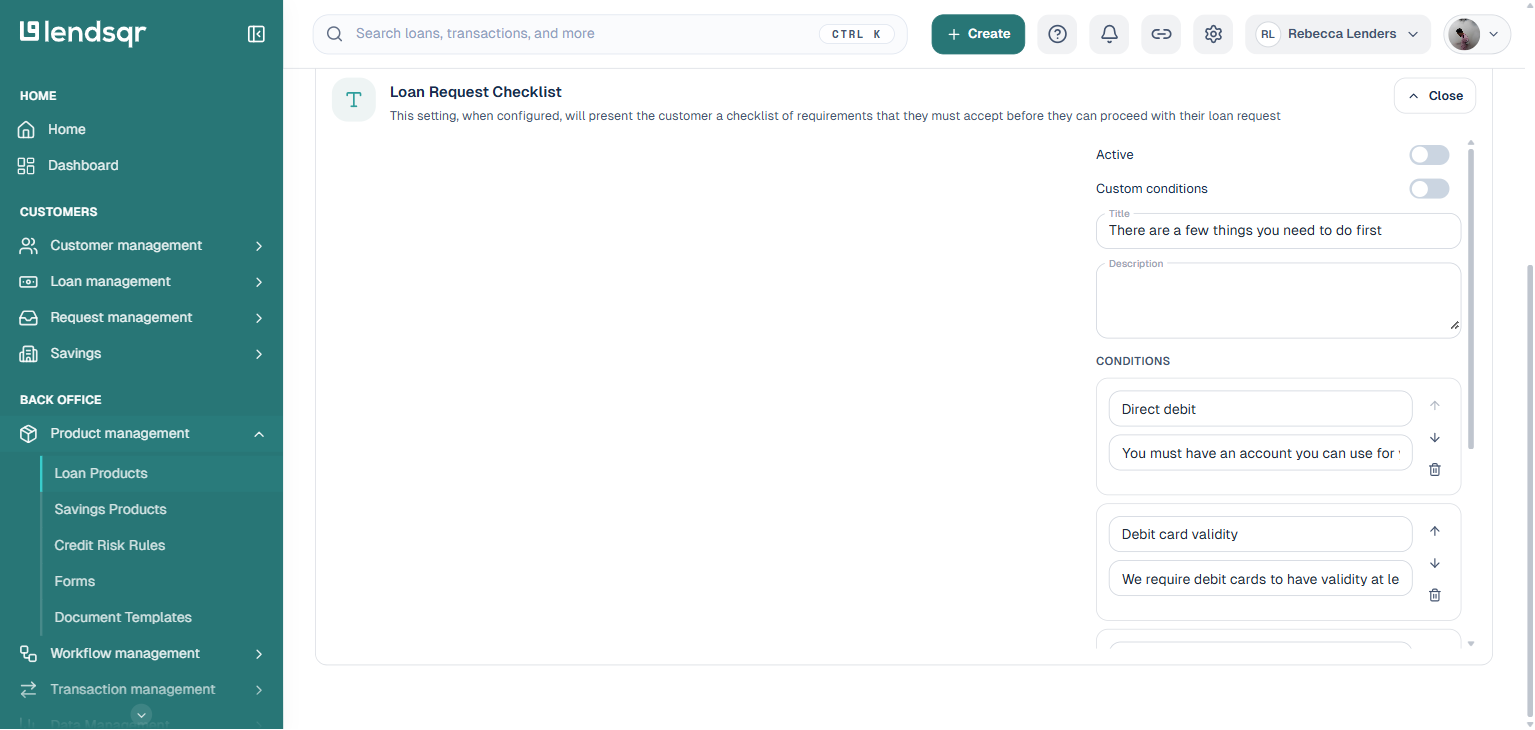Click the link chain icon in header
Viewport: 1535px width, 730px height.
(x=1161, y=34)
